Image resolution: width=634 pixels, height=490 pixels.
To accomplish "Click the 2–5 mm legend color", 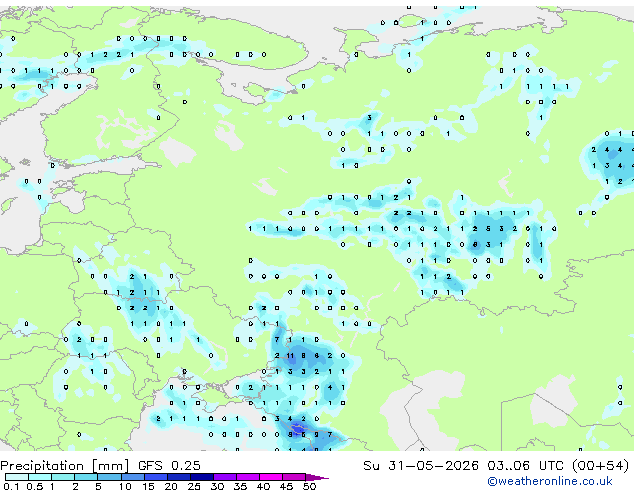I will click(x=86, y=477).
